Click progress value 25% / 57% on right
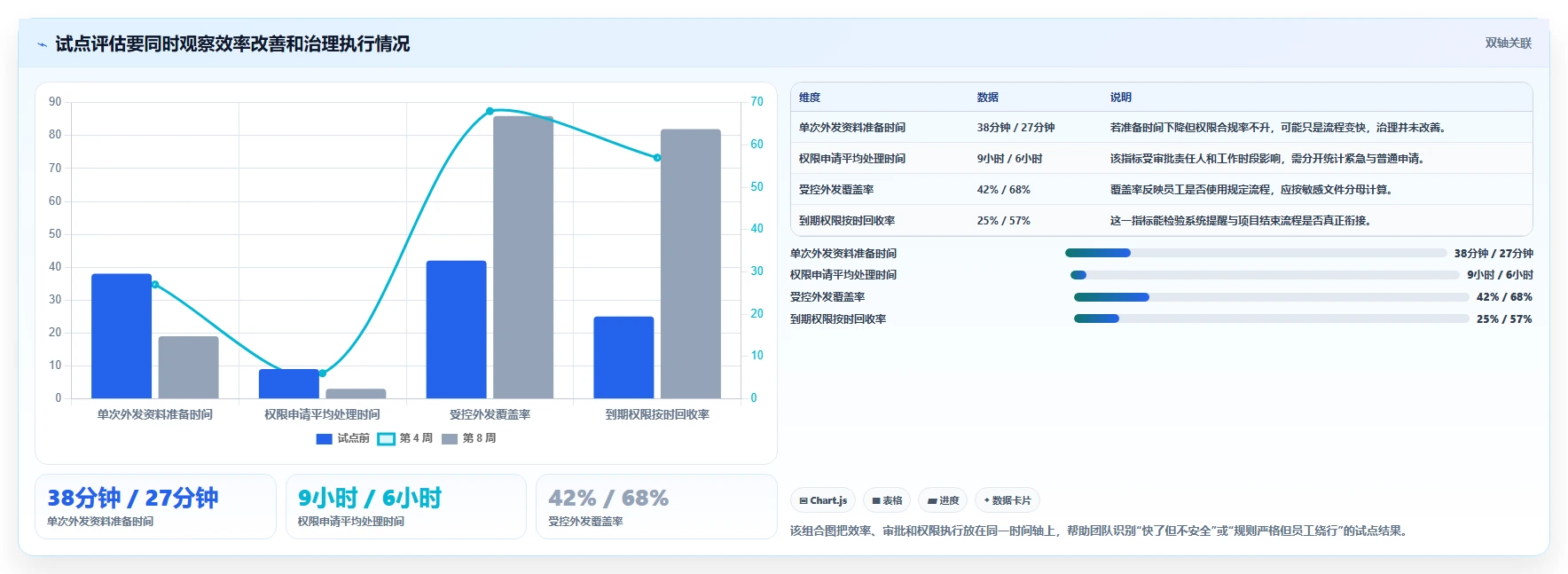The image size is (1568, 574). point(1504,319)
